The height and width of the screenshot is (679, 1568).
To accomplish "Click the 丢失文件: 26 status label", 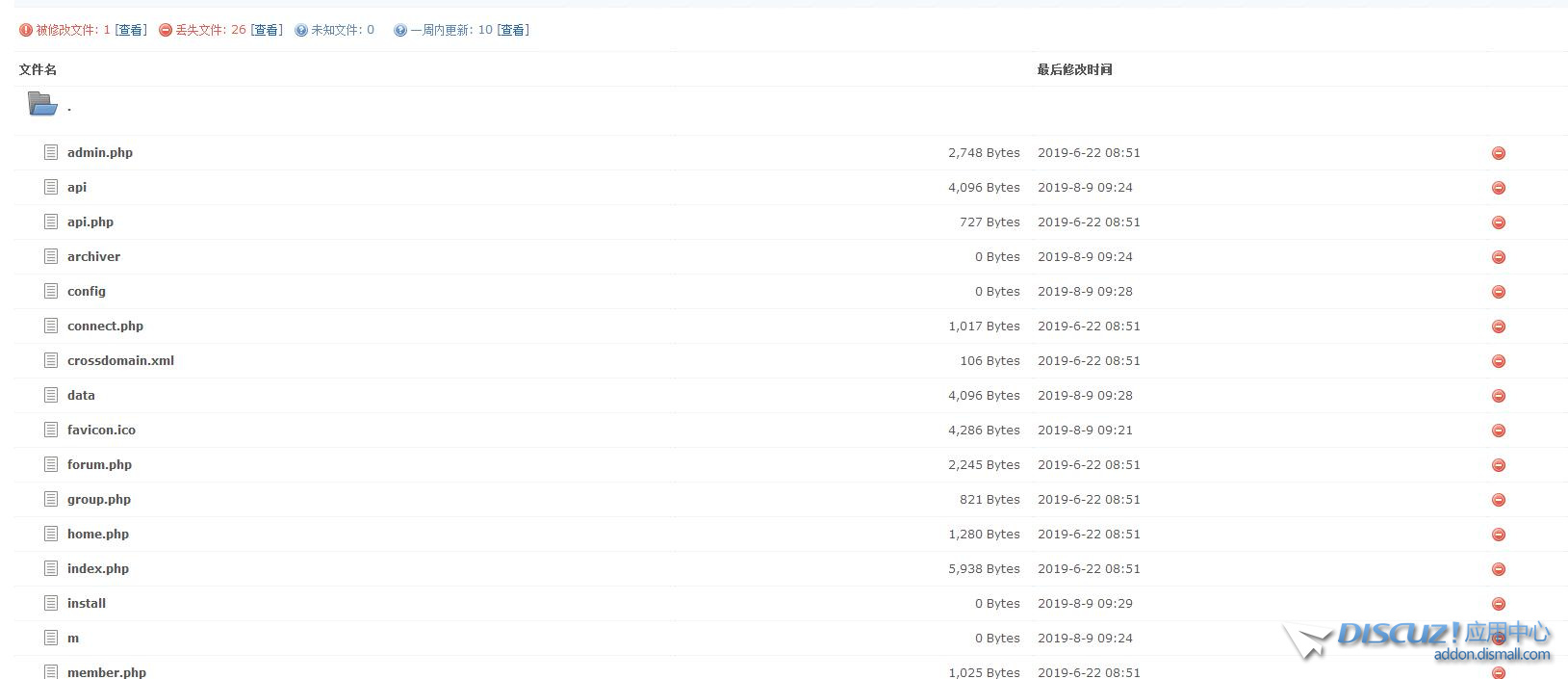I will (211, 30).
